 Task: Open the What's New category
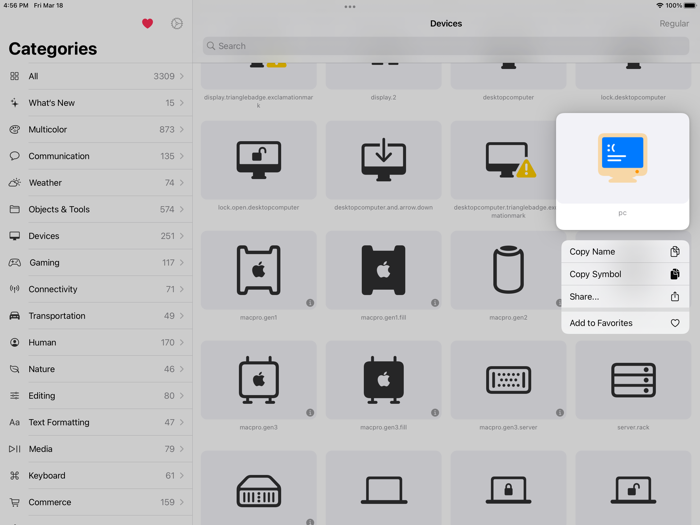pos(96,103)
